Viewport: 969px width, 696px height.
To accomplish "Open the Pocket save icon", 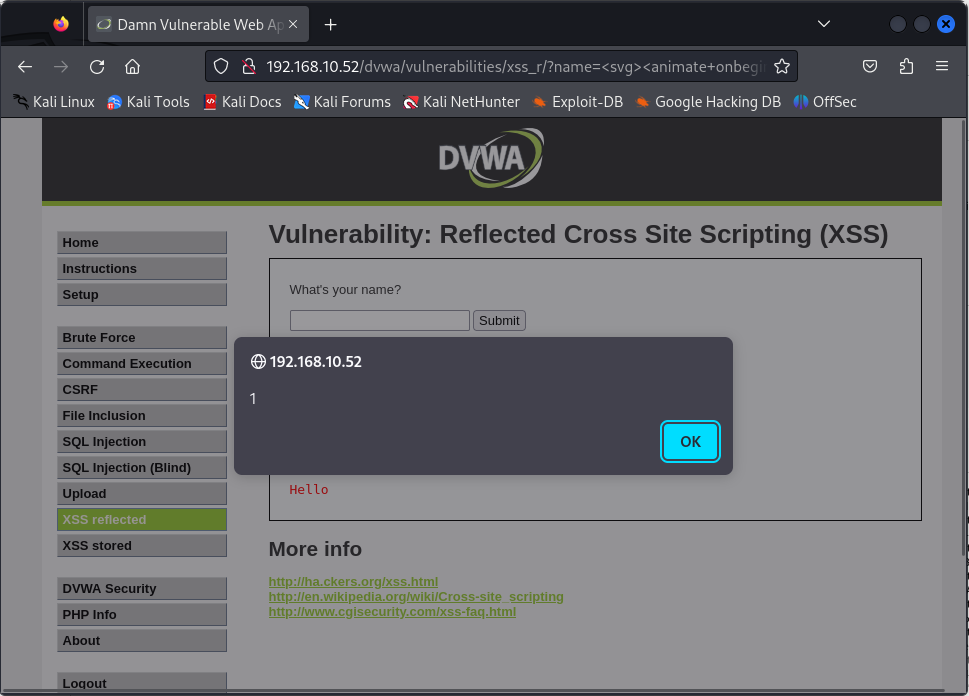I will click(870, 66).
